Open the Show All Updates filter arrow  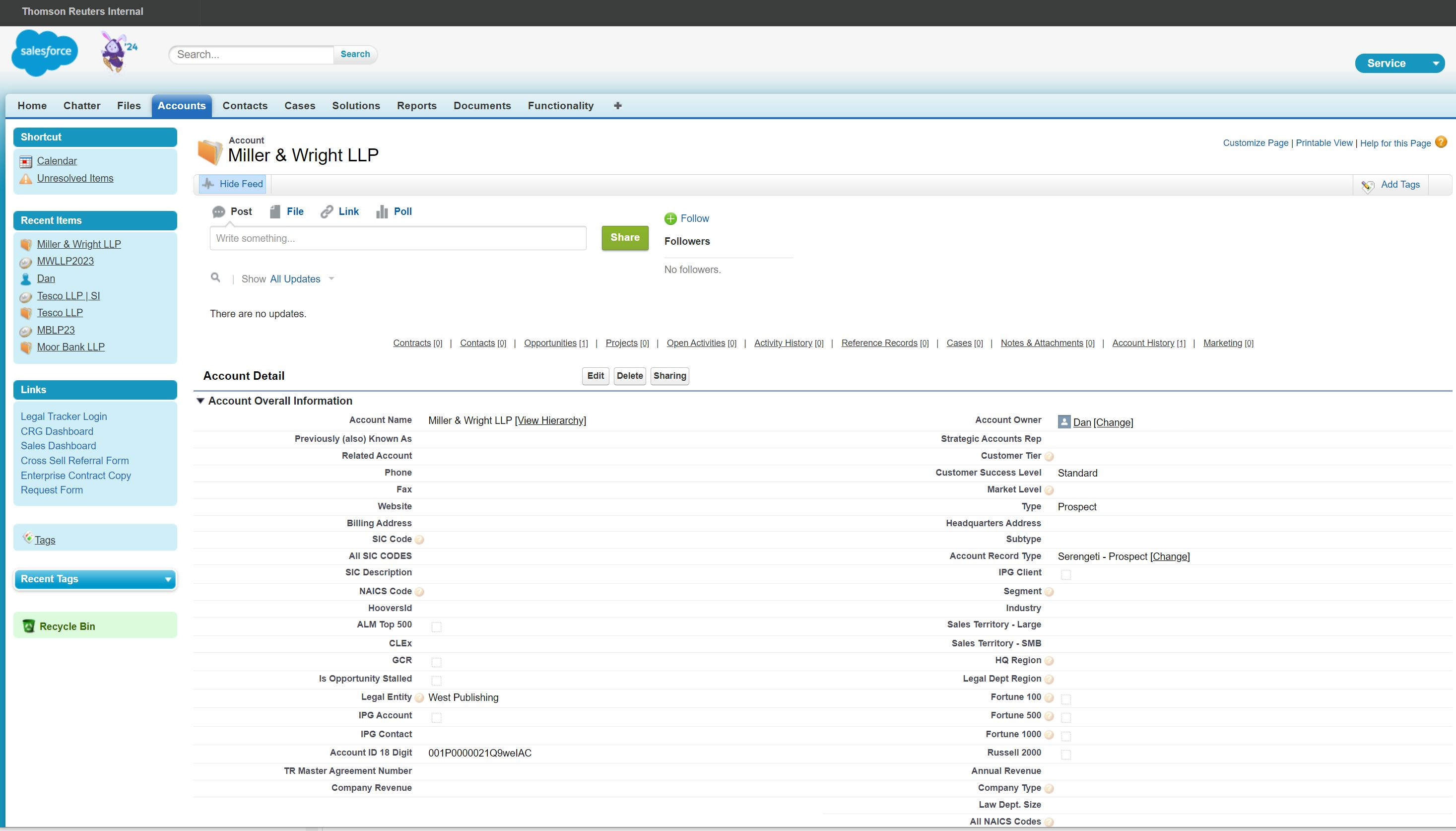click(x=331, y=279)
